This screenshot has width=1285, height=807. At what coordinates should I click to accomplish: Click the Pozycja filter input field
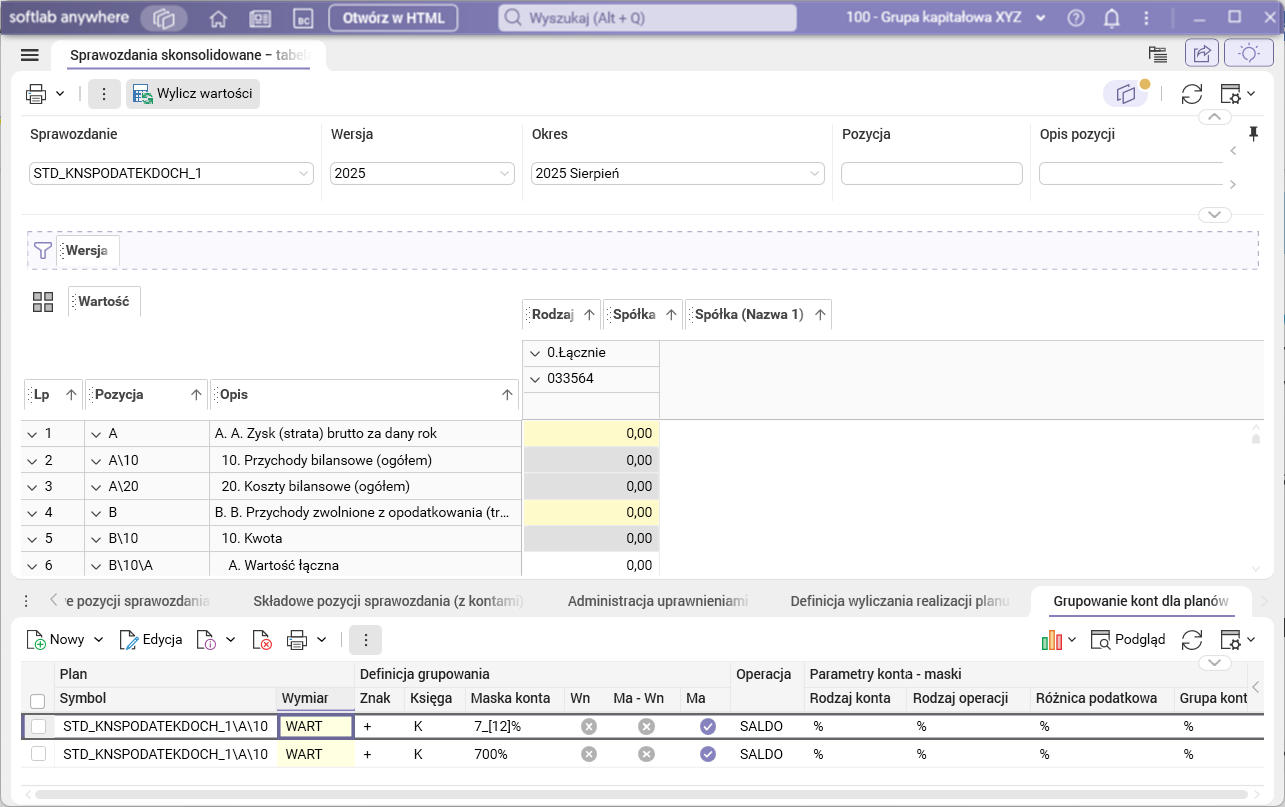(931, 174)
